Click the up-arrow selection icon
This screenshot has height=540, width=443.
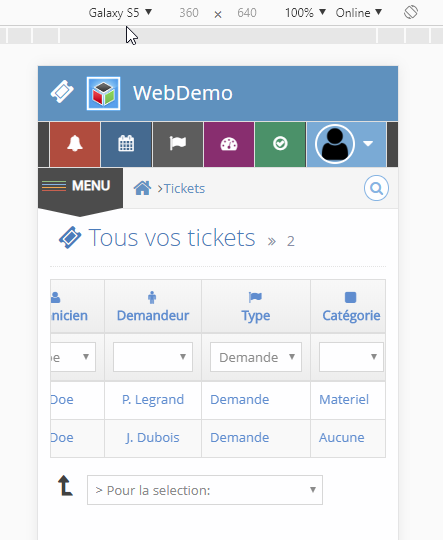click(x=65, y=486)
